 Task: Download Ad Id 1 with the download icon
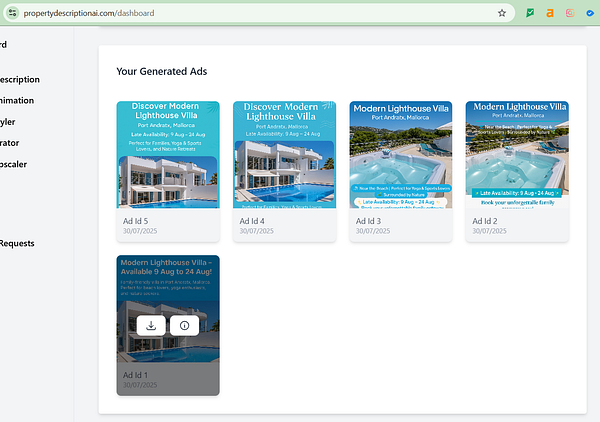[x=151, y=326]
